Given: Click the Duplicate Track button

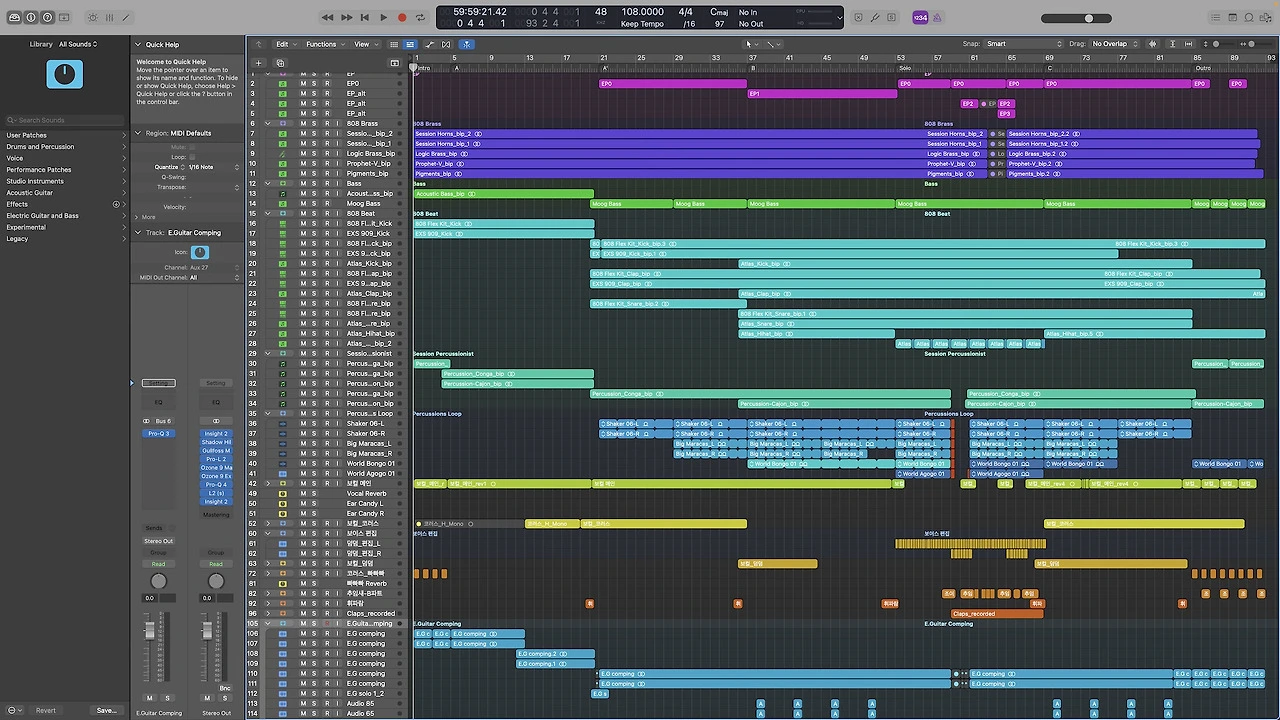Looking at the screenshot, I should tap(280, 63).
